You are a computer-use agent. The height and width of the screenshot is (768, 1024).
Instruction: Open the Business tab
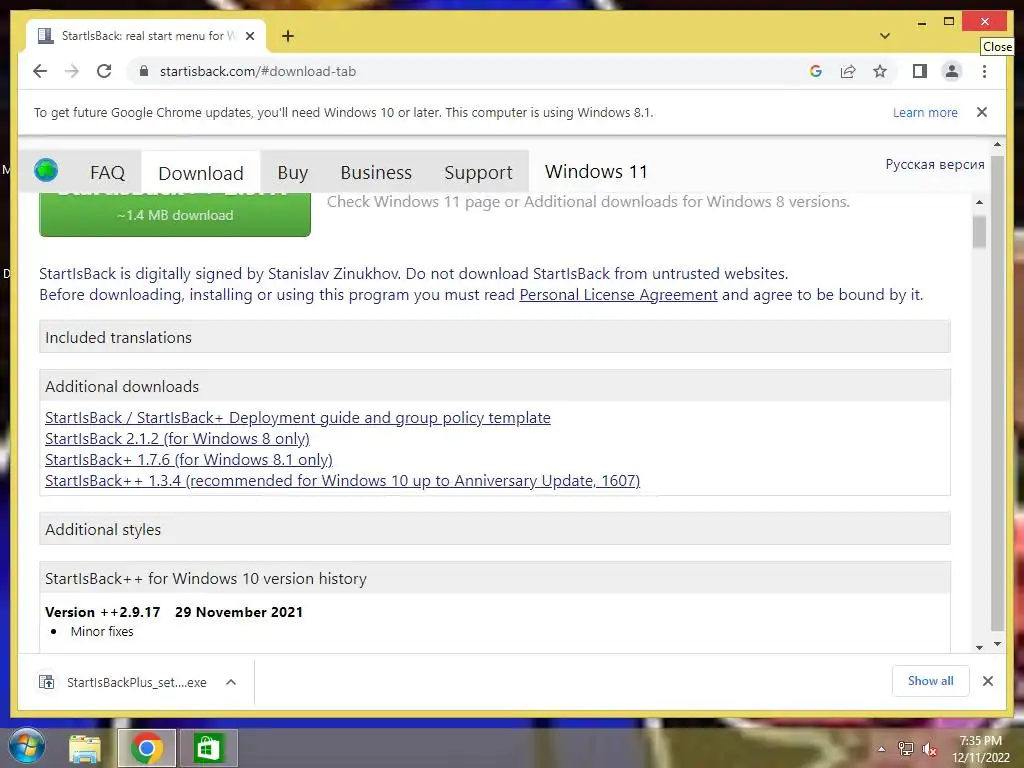click(376, 172)
